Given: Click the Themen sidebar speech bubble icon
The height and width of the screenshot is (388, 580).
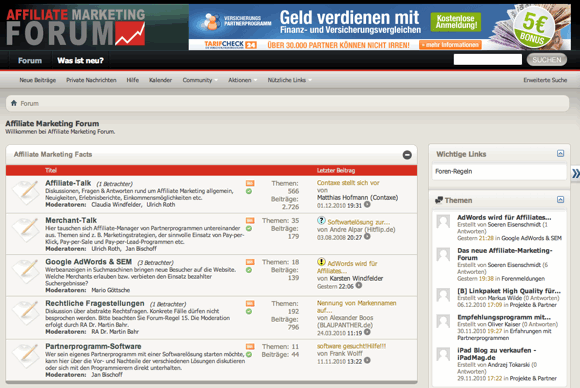Looking at the screenshot, I should (439, 200).
